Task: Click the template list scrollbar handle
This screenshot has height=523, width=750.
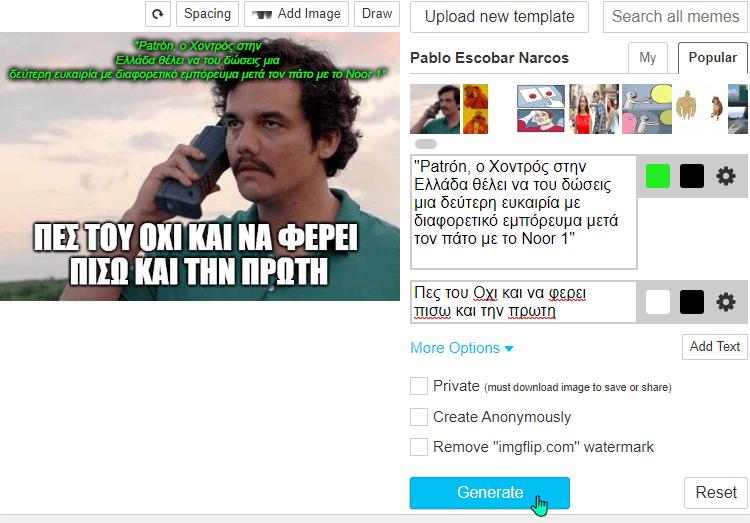Action: coord(426,144)
